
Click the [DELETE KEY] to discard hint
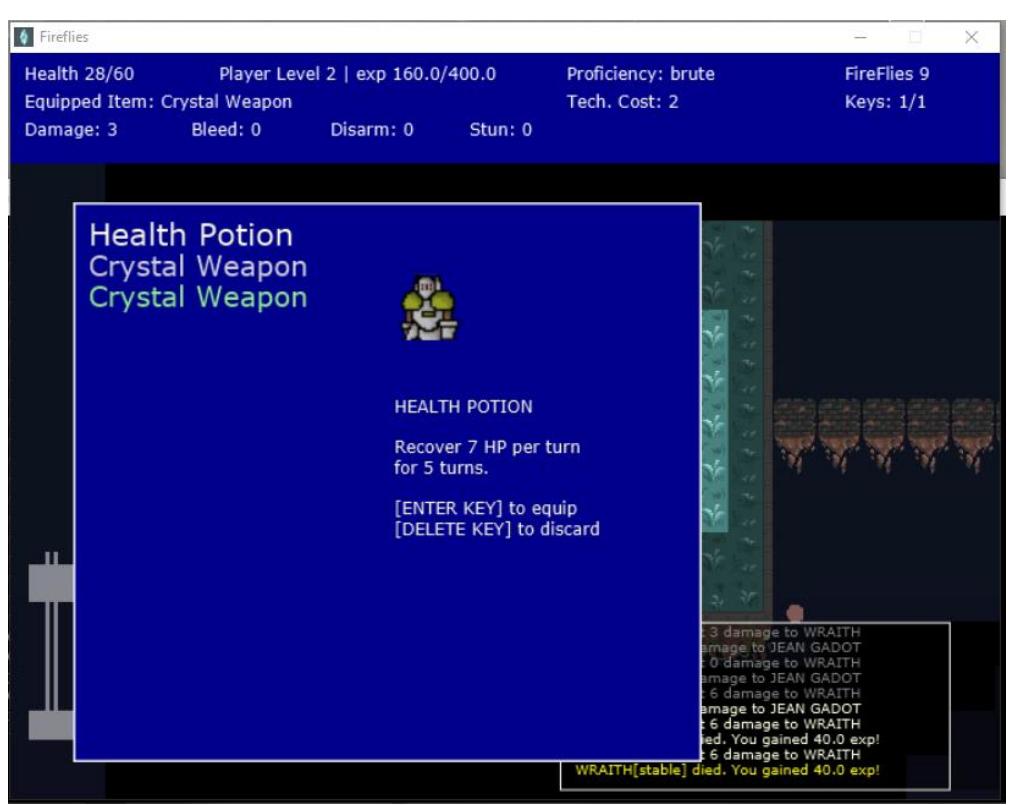pos(497,529)
